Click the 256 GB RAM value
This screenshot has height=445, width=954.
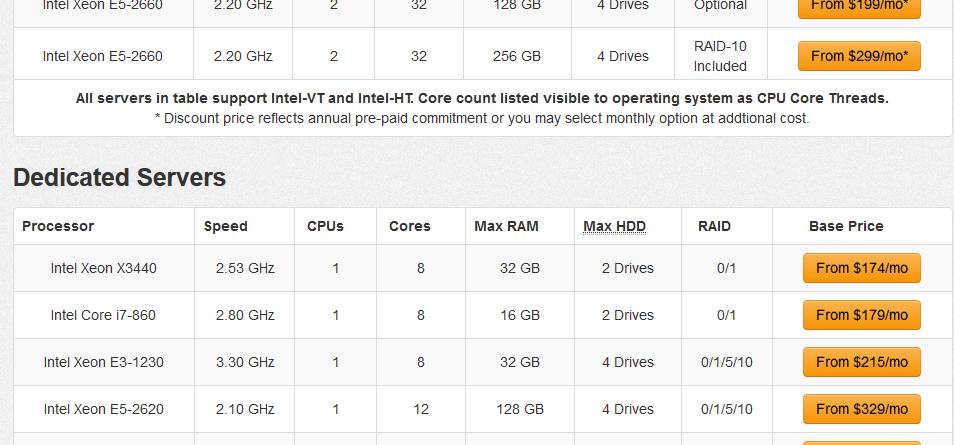(517, 56)
